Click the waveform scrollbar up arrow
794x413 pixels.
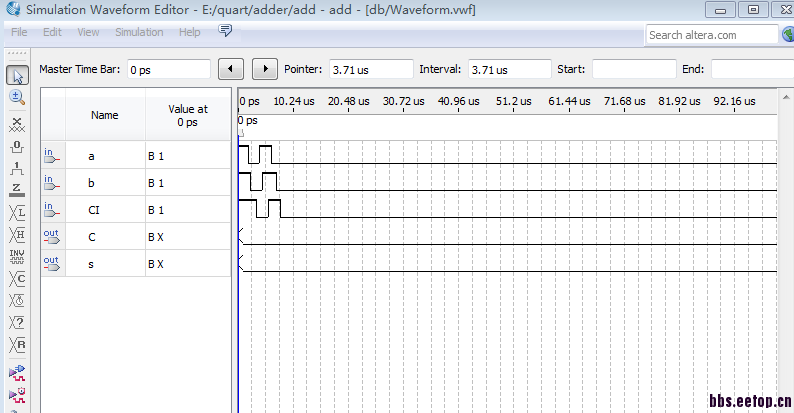coord(786,97)
